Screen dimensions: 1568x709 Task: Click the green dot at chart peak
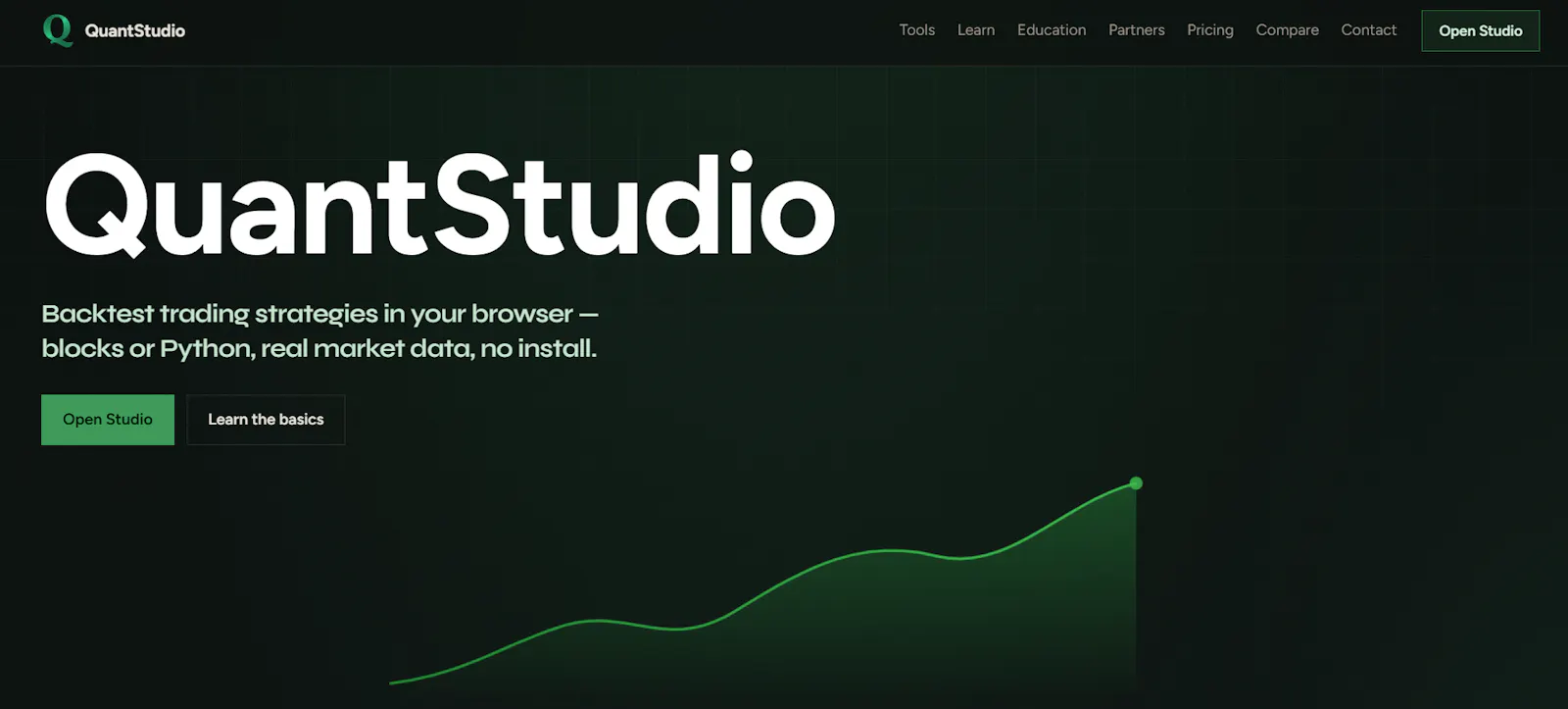click(1136, 482)
